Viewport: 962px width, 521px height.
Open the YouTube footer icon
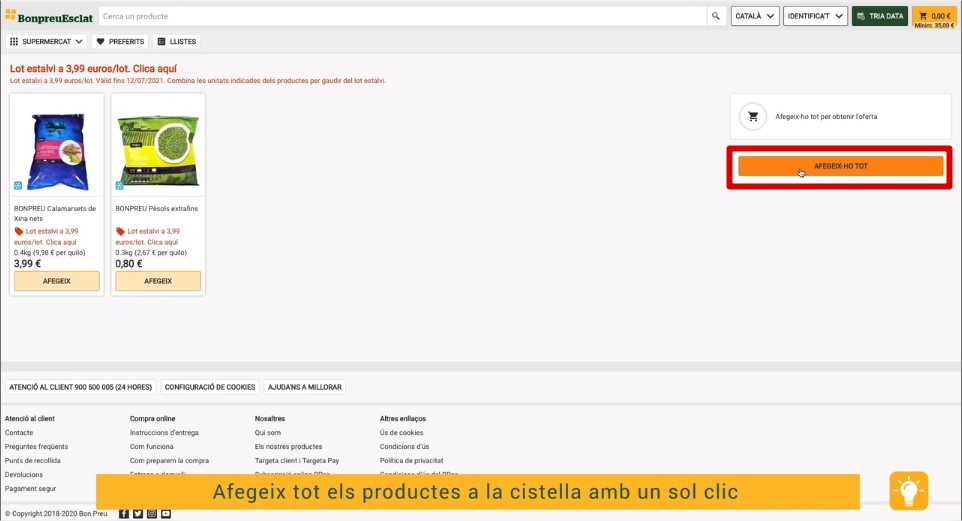(x=166, y=514)
